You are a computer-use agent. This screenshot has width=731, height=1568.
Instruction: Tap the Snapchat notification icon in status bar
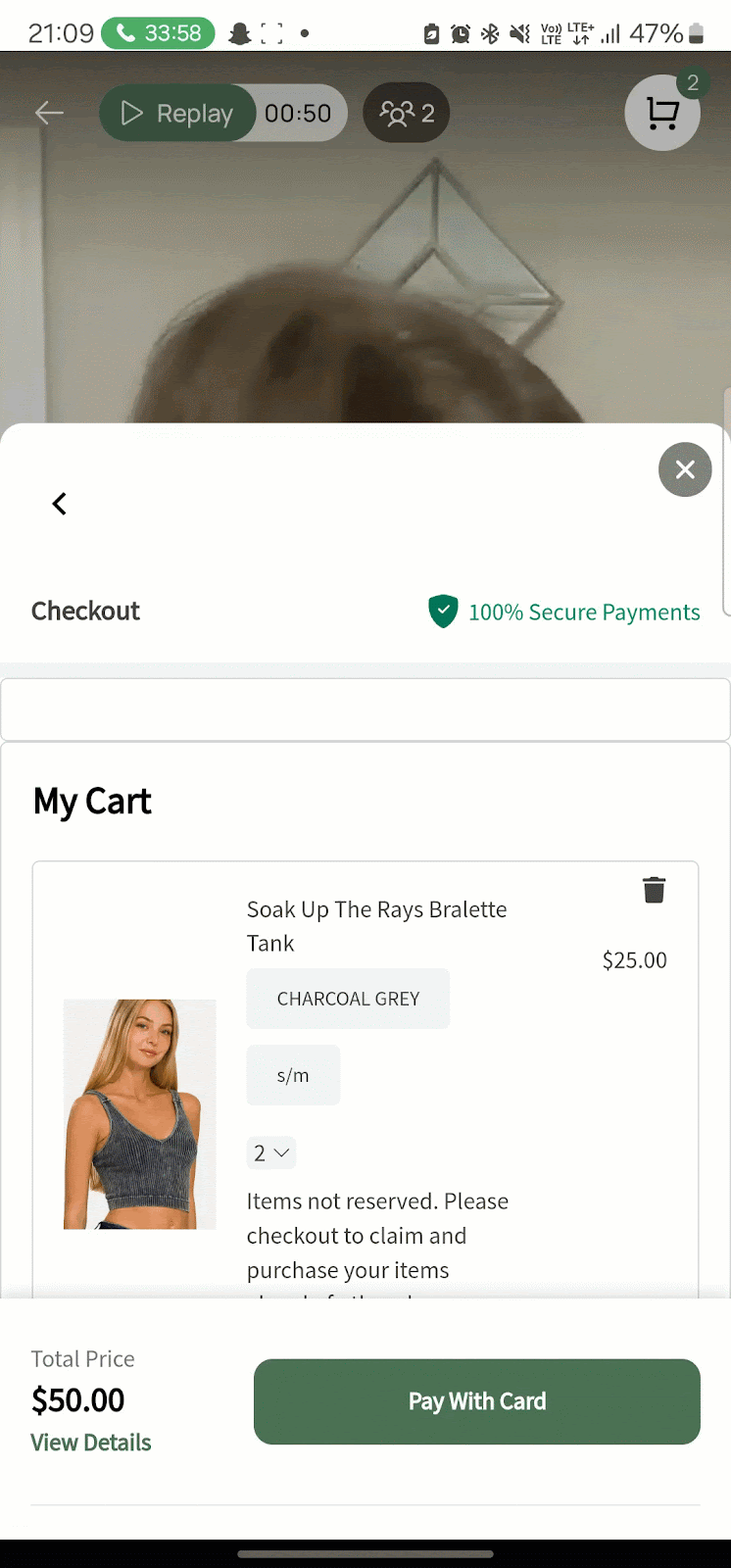239,33
